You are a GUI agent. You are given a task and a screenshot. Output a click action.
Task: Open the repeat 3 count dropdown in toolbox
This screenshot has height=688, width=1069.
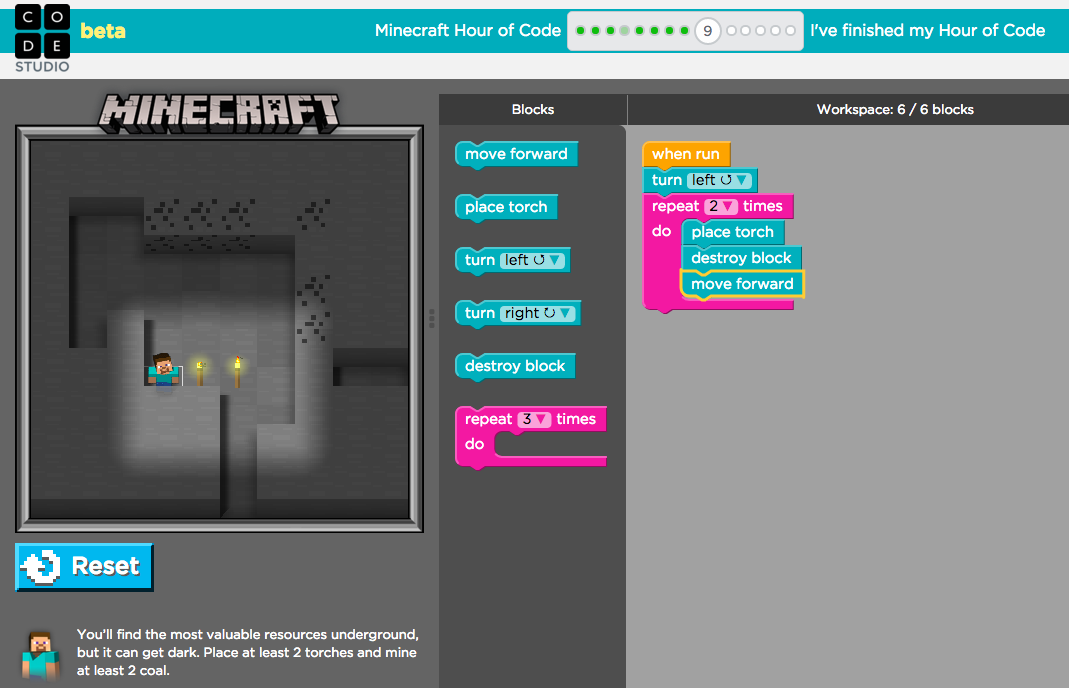click(x=534, y=419)
